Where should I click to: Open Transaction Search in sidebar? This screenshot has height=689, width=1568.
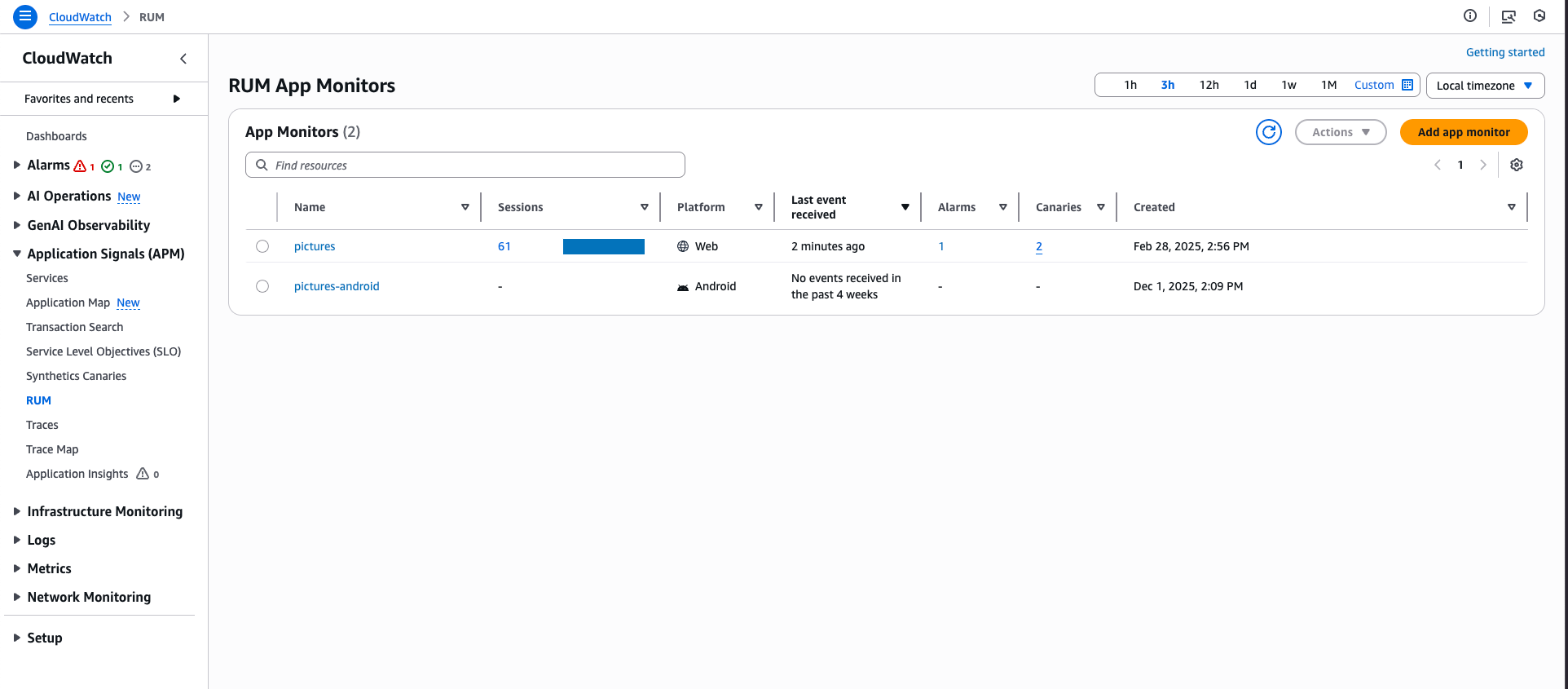pos(75,327)
